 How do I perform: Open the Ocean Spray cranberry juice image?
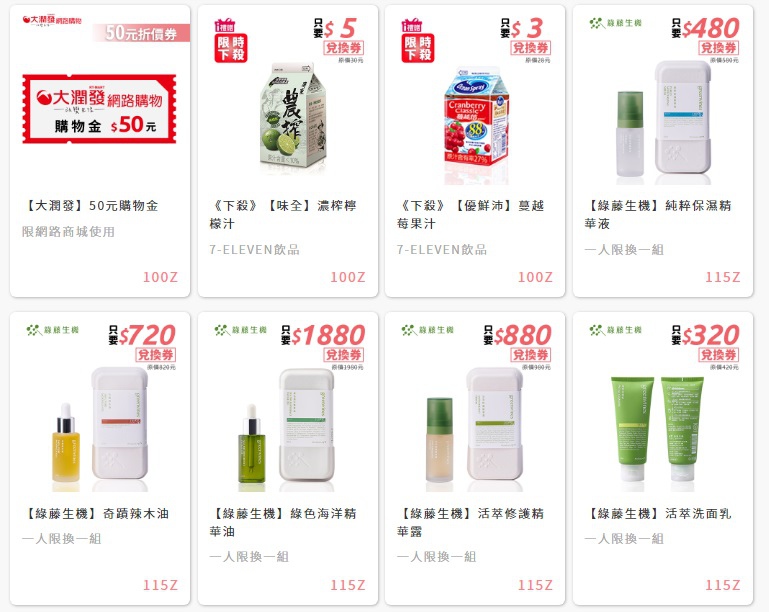476,124
